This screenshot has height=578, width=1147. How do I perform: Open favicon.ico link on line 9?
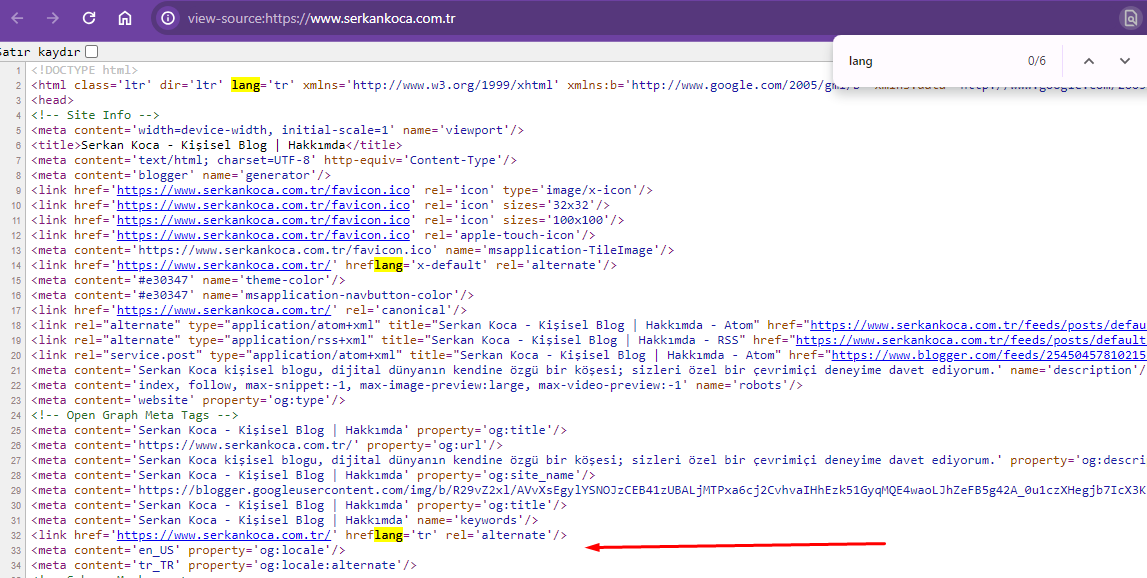(x=263, y=190)
